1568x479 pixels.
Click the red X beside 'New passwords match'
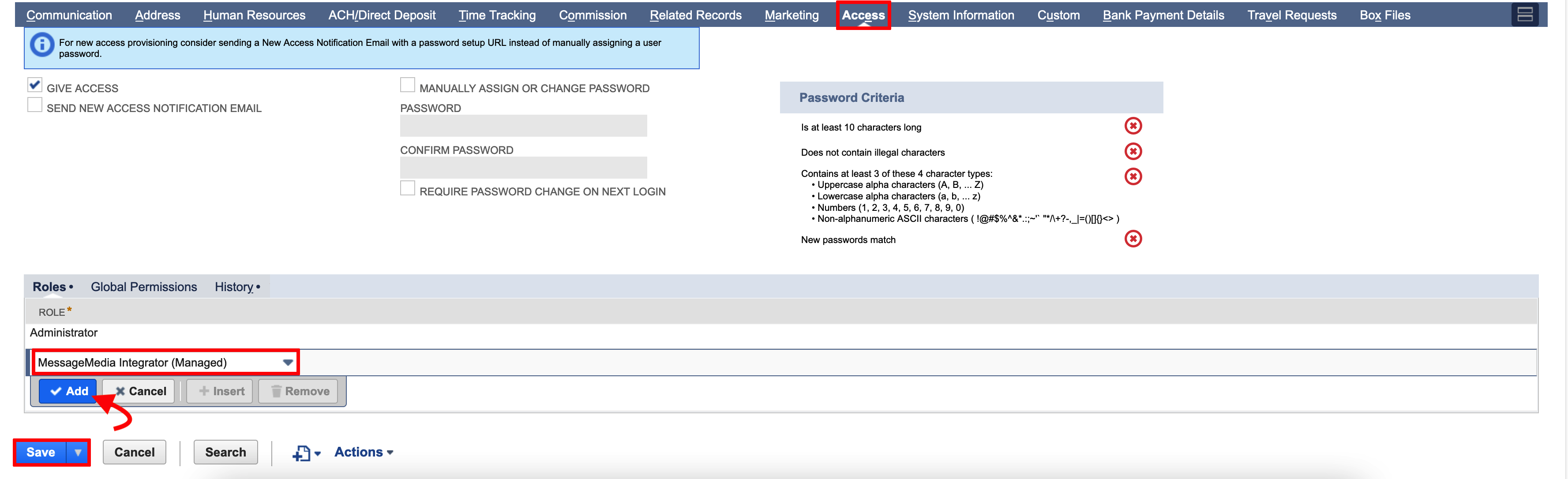[1133, 239]
